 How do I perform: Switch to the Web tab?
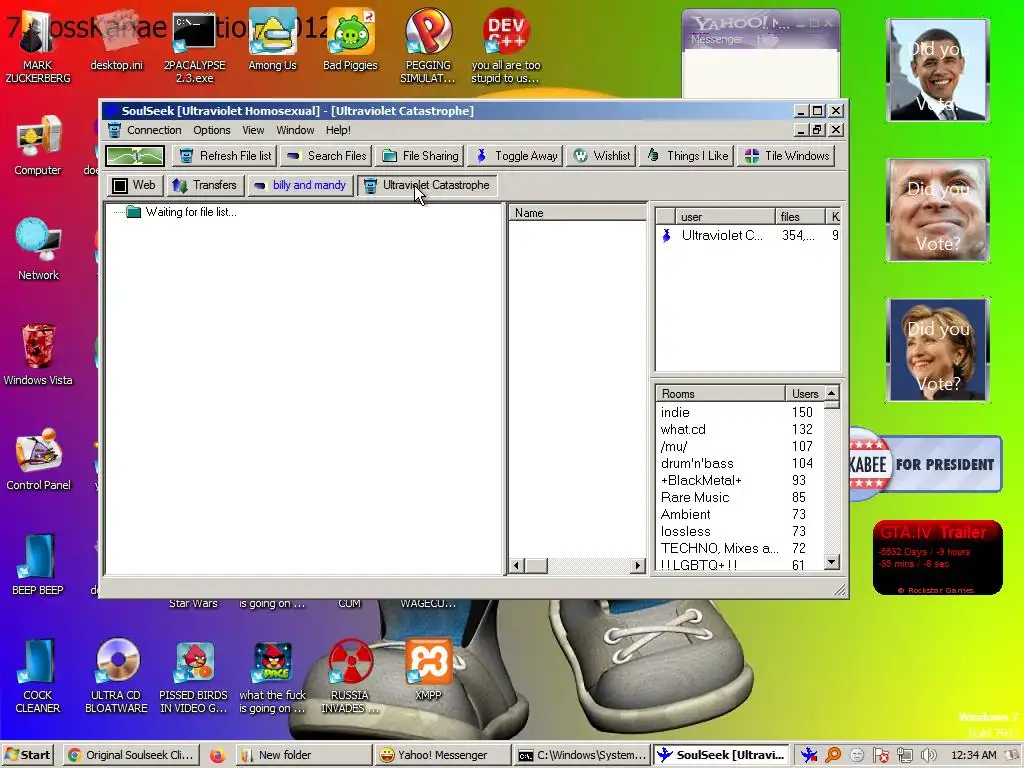(x=135, y=185)
